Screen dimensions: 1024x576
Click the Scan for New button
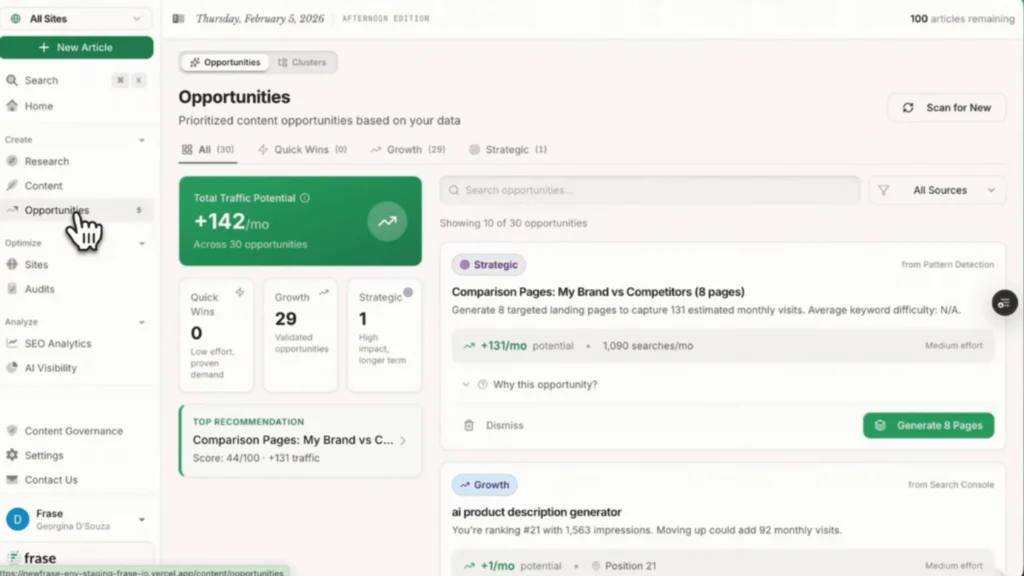(x=946, y=107)
